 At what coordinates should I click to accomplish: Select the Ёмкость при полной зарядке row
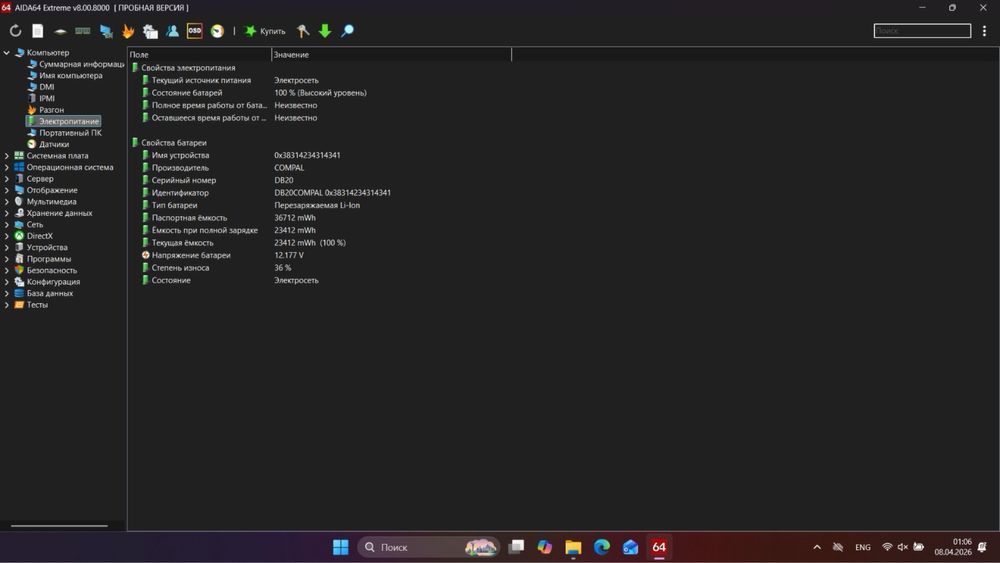coord(229,230)
